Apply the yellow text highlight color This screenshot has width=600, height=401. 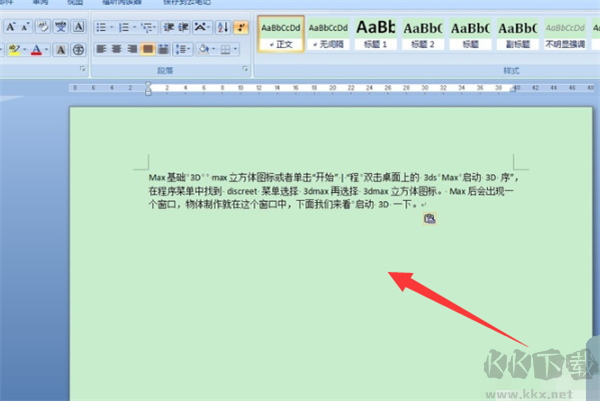pos(14,49)
